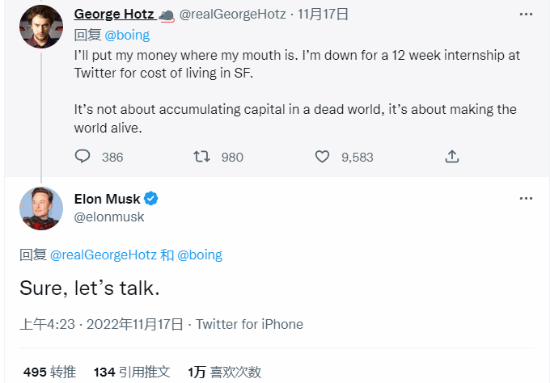The height and width of the screenshot is (383, 550).
Task: Open more options on Elon Musk's tweet
Action: click(x=526, y=199)
